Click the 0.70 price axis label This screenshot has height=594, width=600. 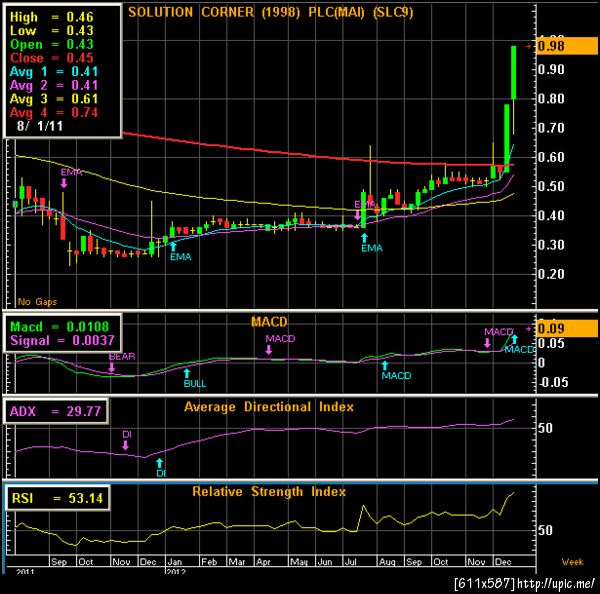click(x=551, y=128)
